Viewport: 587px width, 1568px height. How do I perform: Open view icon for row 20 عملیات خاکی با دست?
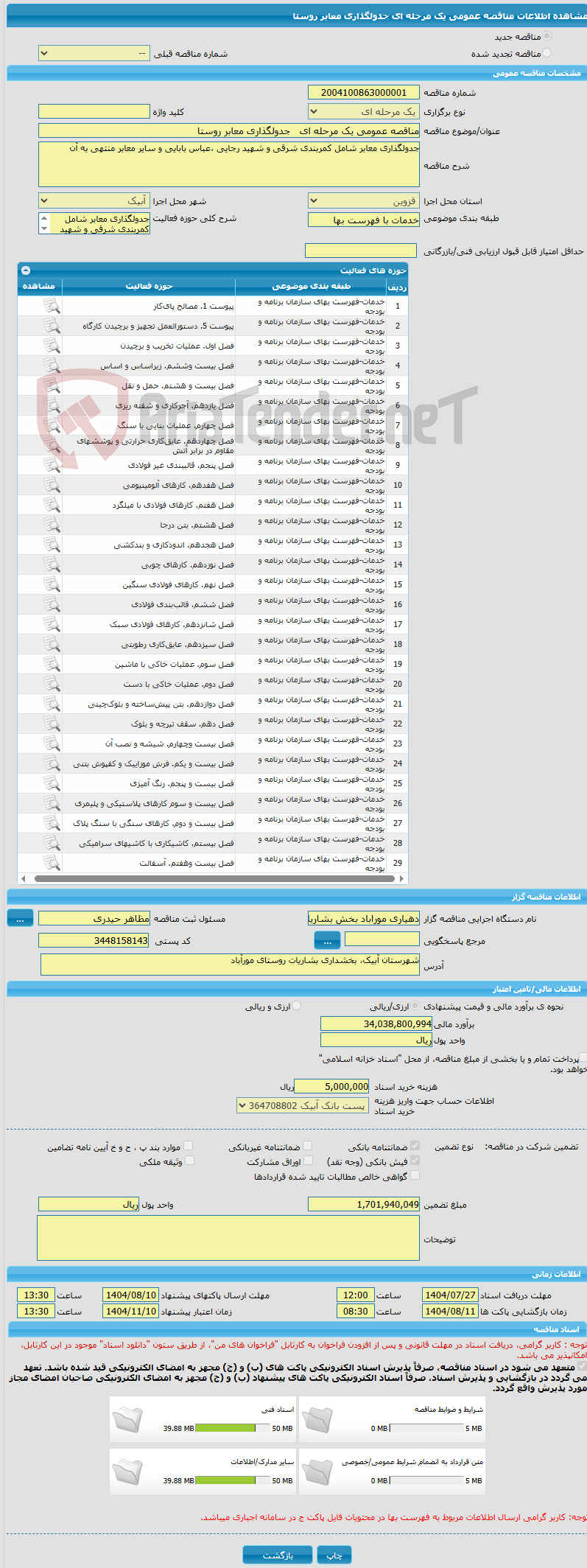click(x=52, y=684)
